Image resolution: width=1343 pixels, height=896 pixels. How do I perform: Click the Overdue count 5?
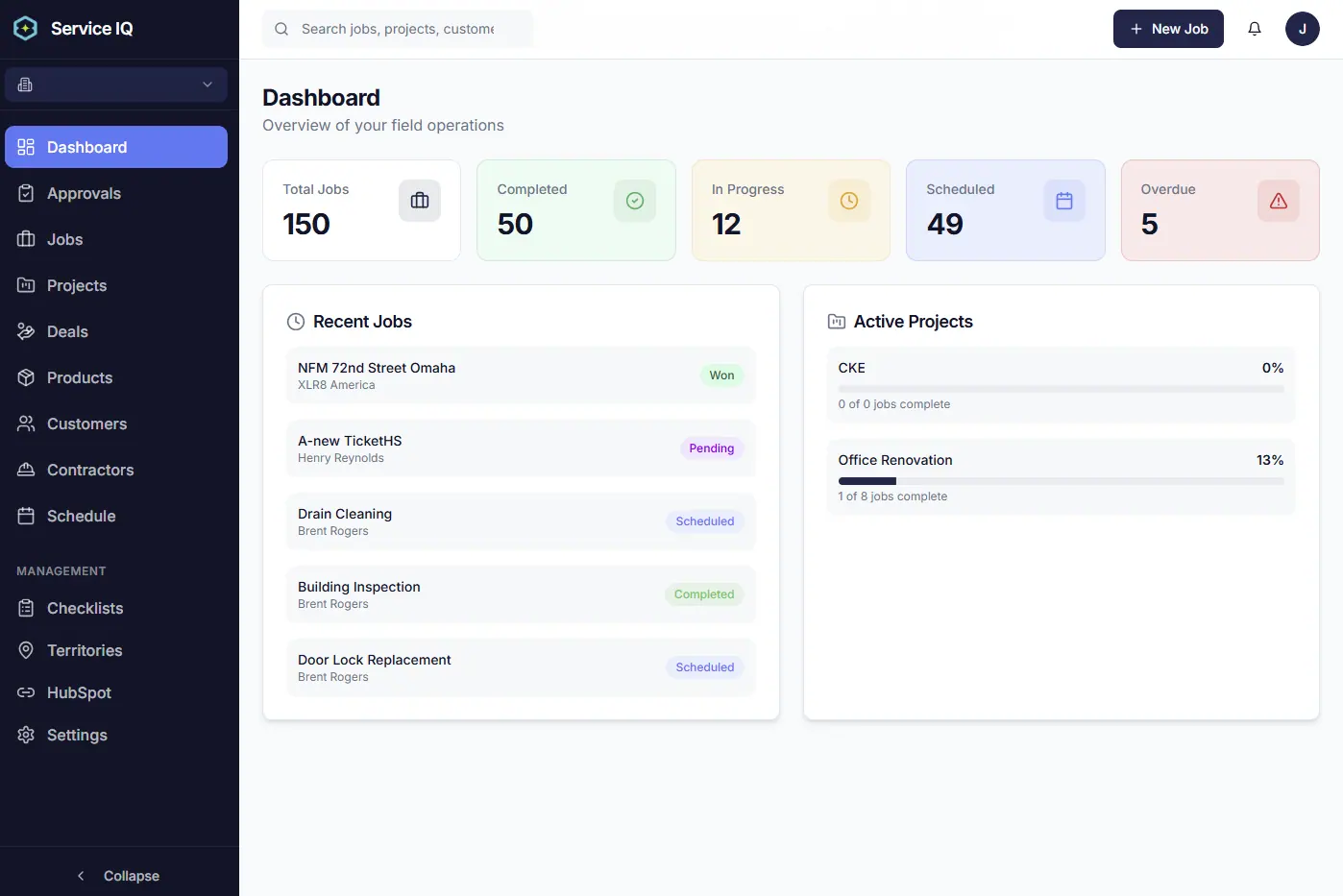pyautogui.click(x=1150, y=224)
